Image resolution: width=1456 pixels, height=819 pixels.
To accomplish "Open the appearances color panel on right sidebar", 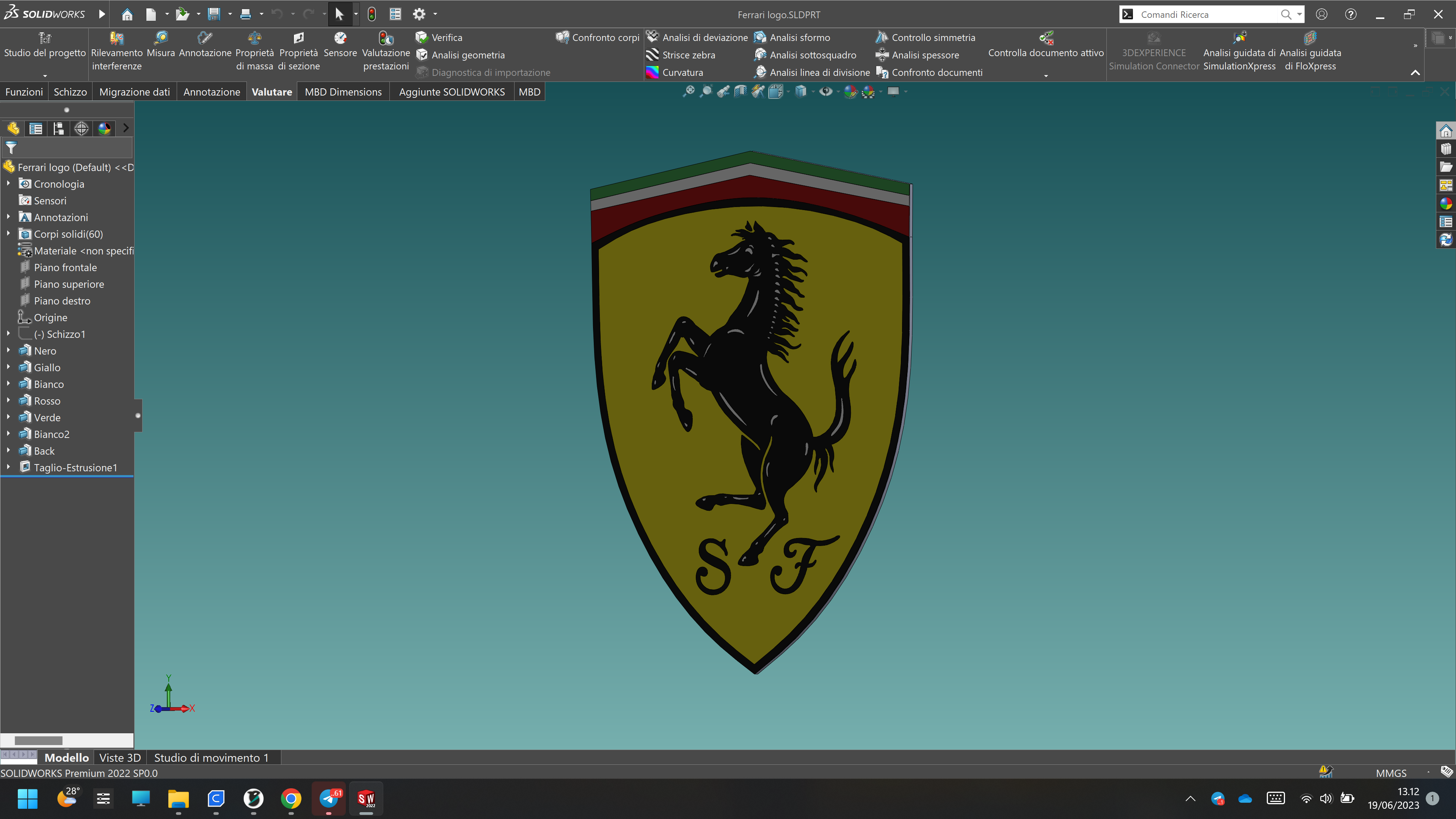I will point(1447,204).
